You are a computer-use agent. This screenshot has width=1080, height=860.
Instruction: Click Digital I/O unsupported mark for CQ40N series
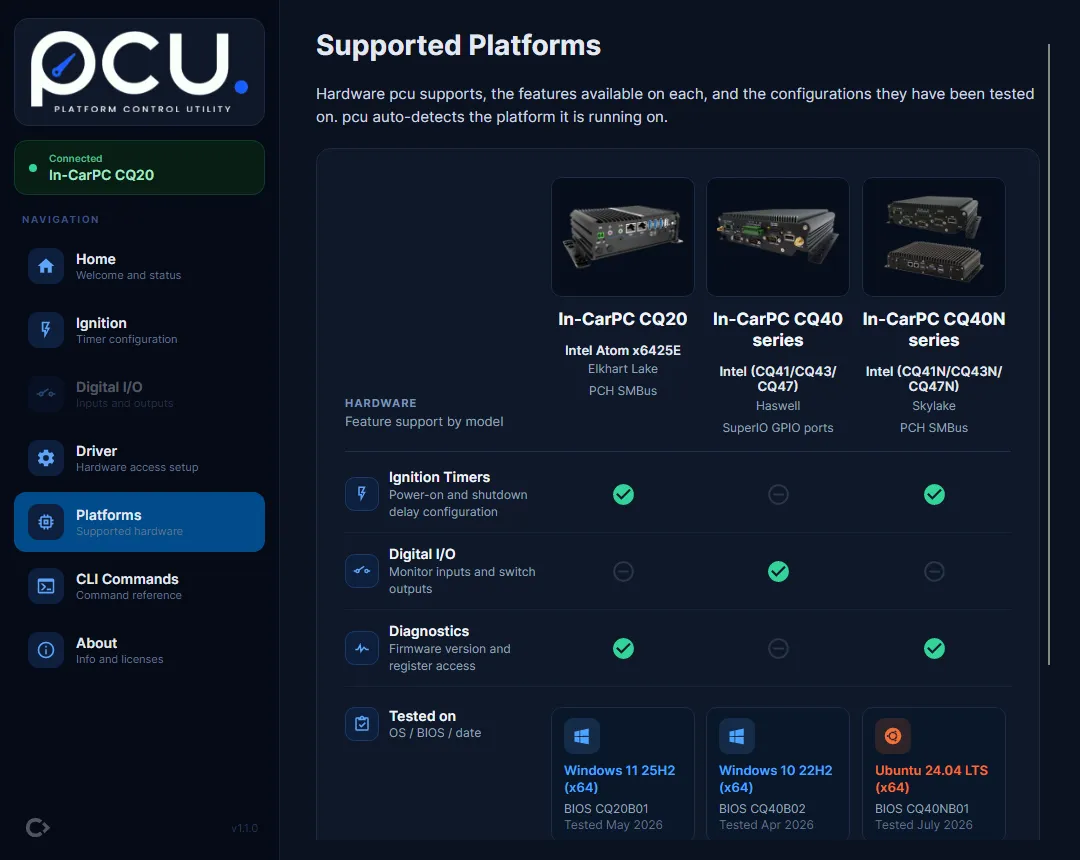pos(934,571)
